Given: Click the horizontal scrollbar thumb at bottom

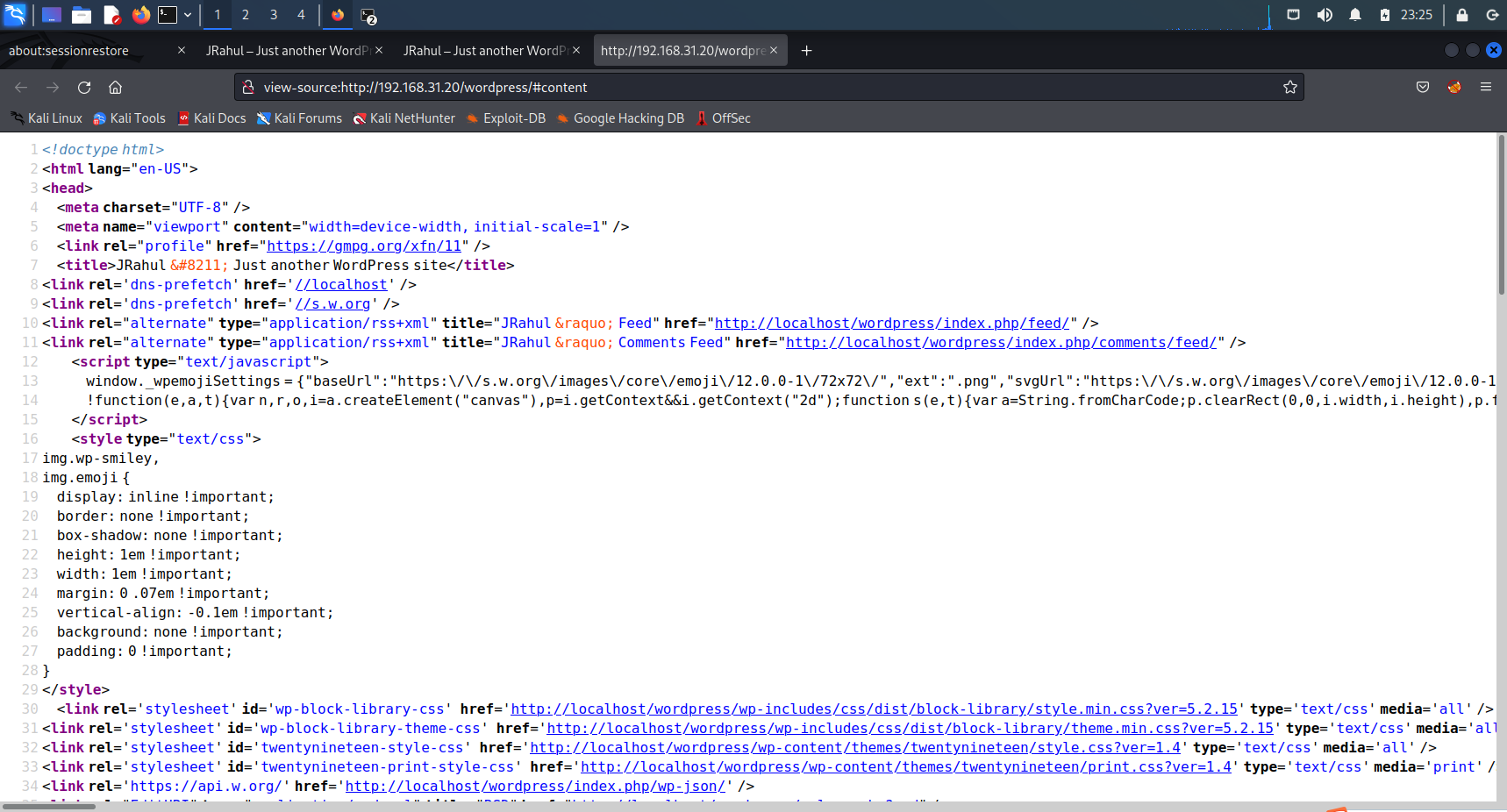Looking at the screenshot, I should 49,806.
